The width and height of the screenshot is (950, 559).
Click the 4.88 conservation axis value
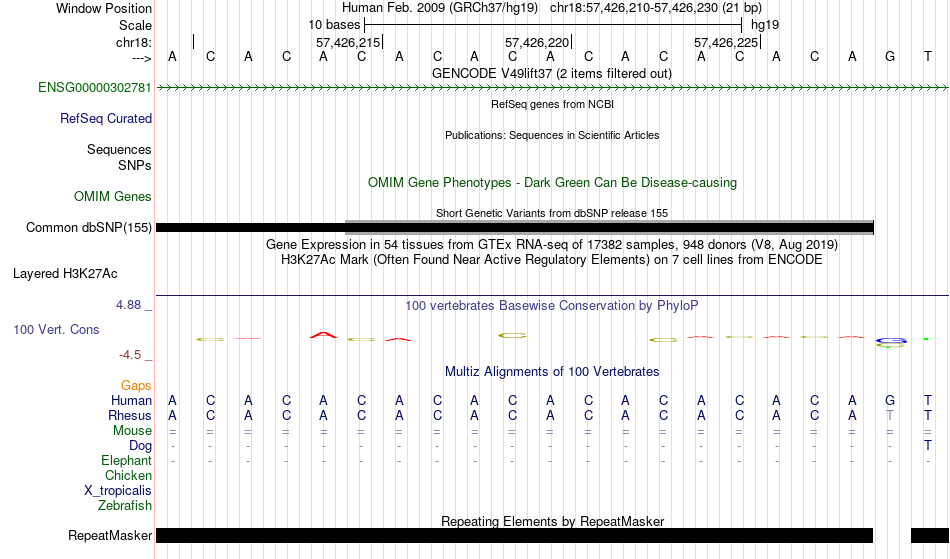point(128,305)
